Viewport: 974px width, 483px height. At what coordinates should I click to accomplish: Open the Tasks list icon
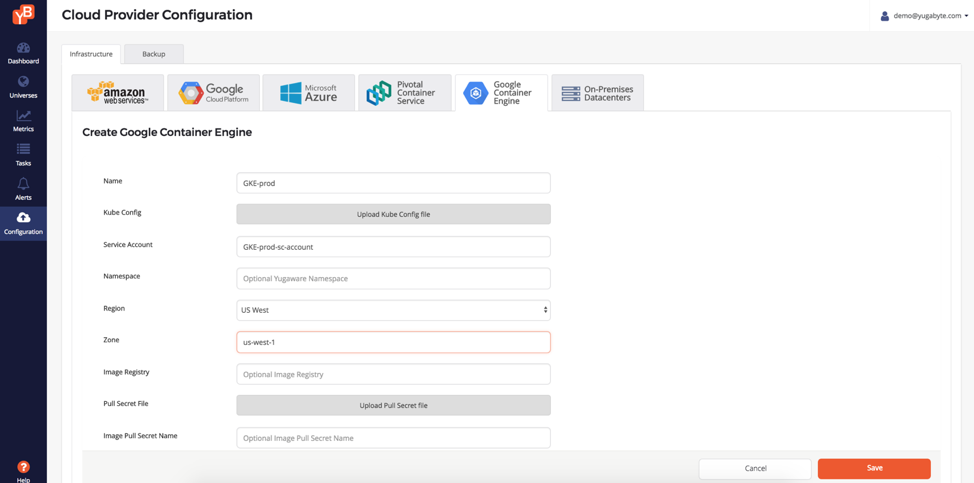pos(23,150)
